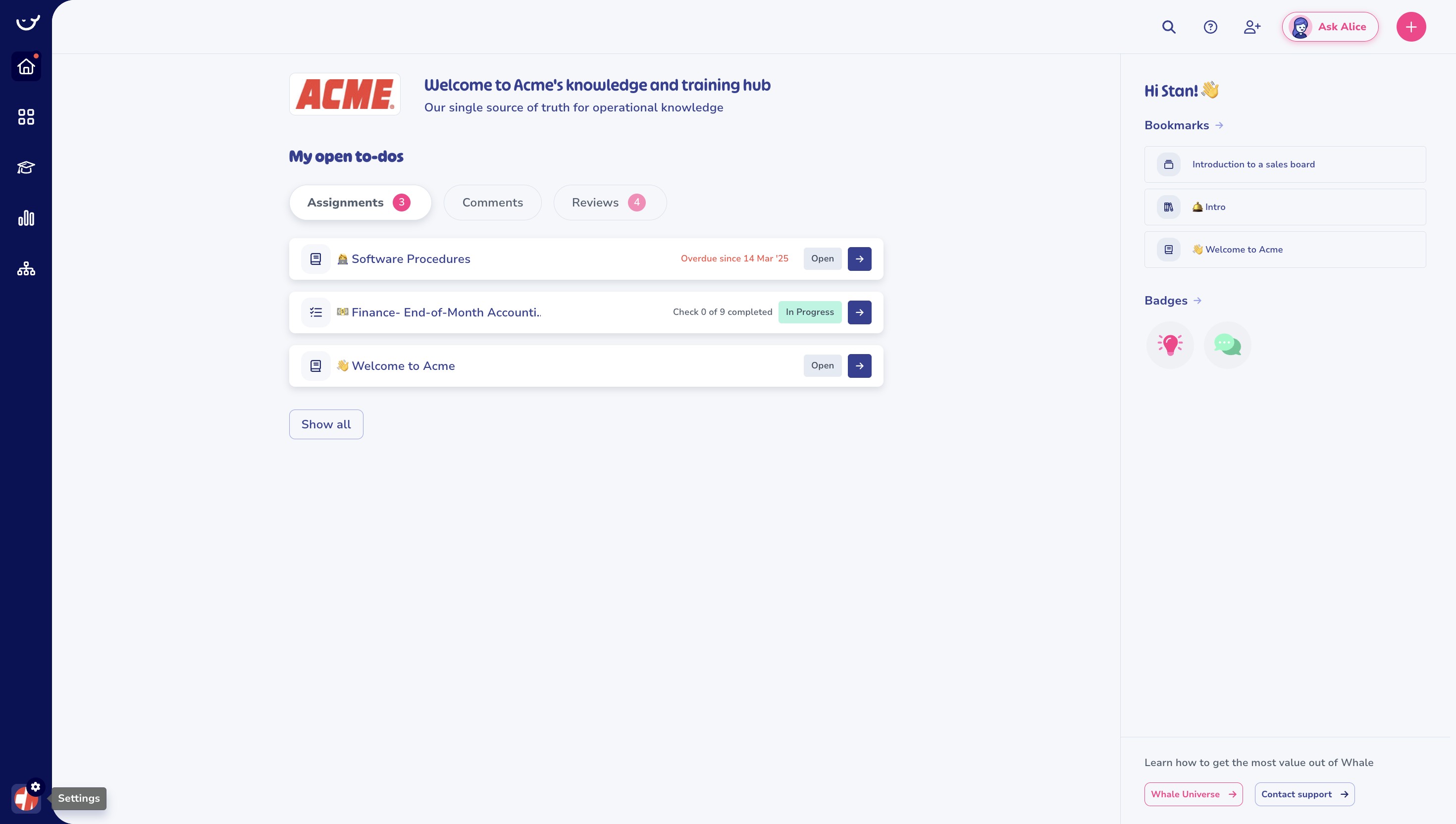Viewport: 1456px width, 824px height.
Task: Click the Whale logo in the sidebar
Action: click(27, 23)
